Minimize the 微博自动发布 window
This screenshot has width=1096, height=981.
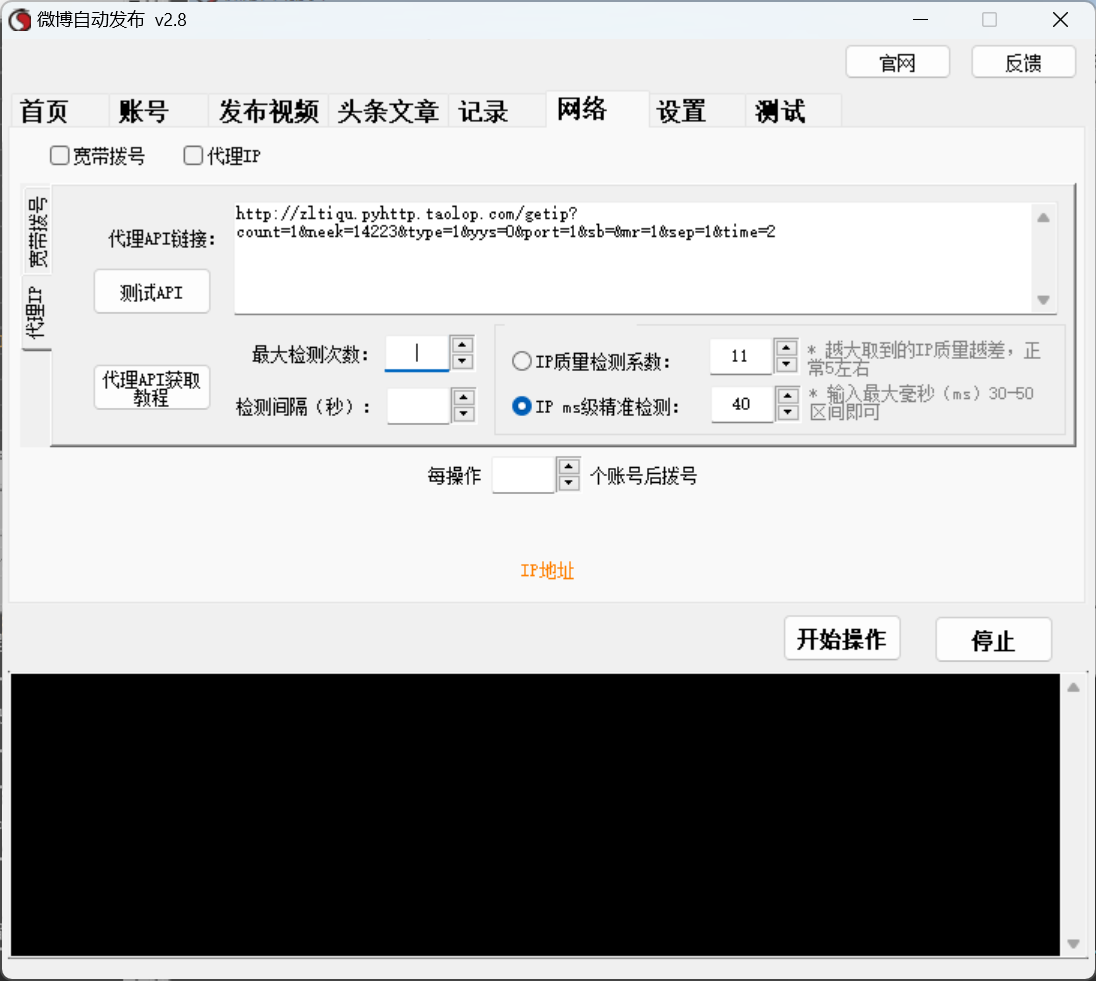pos(921,20)
